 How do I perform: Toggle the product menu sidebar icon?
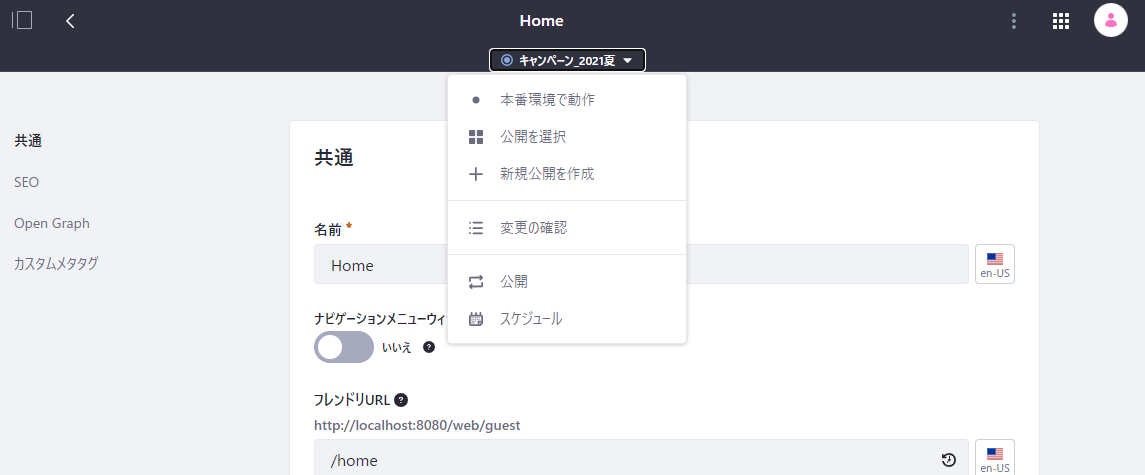[22, 20]
